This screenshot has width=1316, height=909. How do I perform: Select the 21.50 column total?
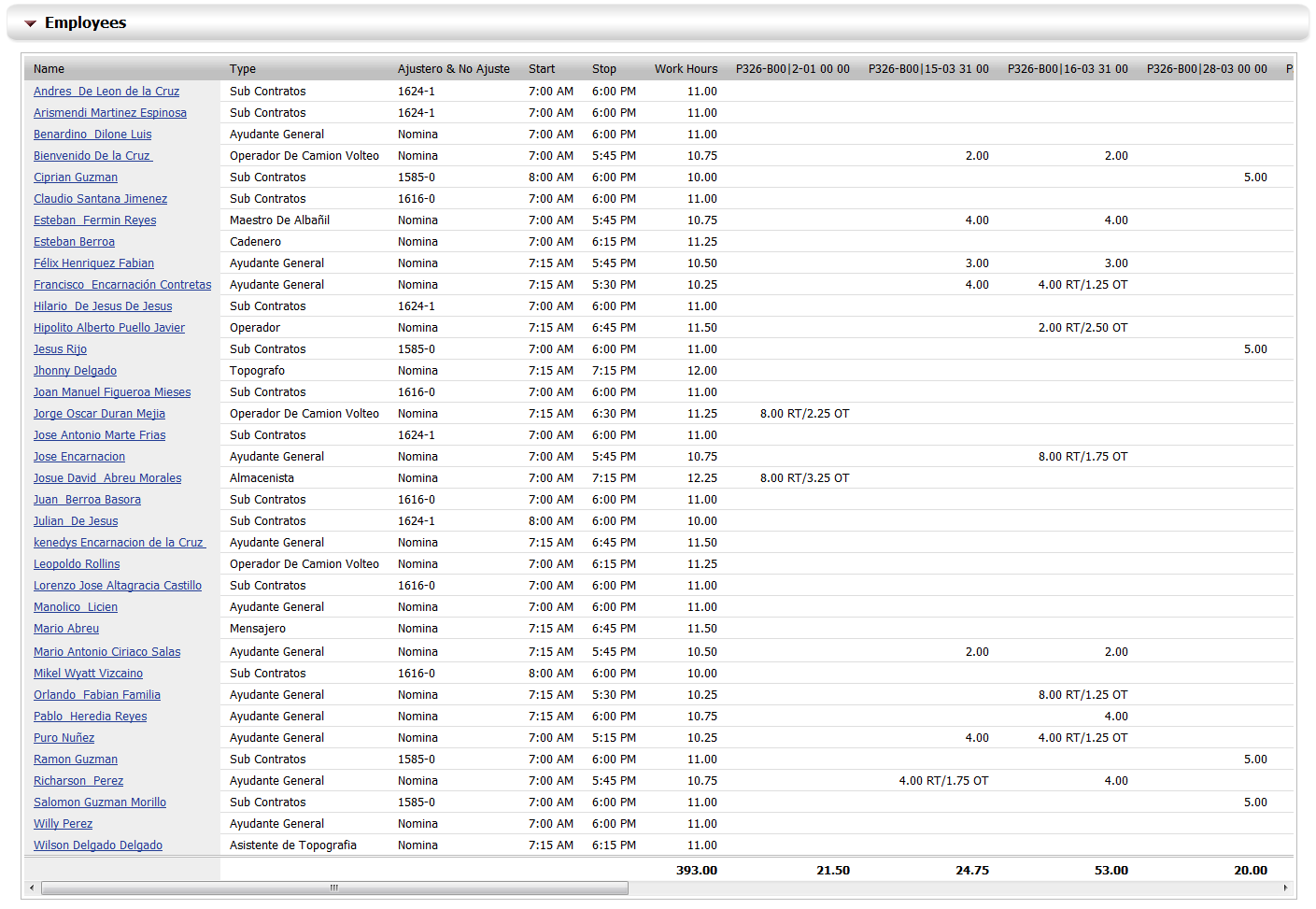pyautogui.click(x=833, y=871)
